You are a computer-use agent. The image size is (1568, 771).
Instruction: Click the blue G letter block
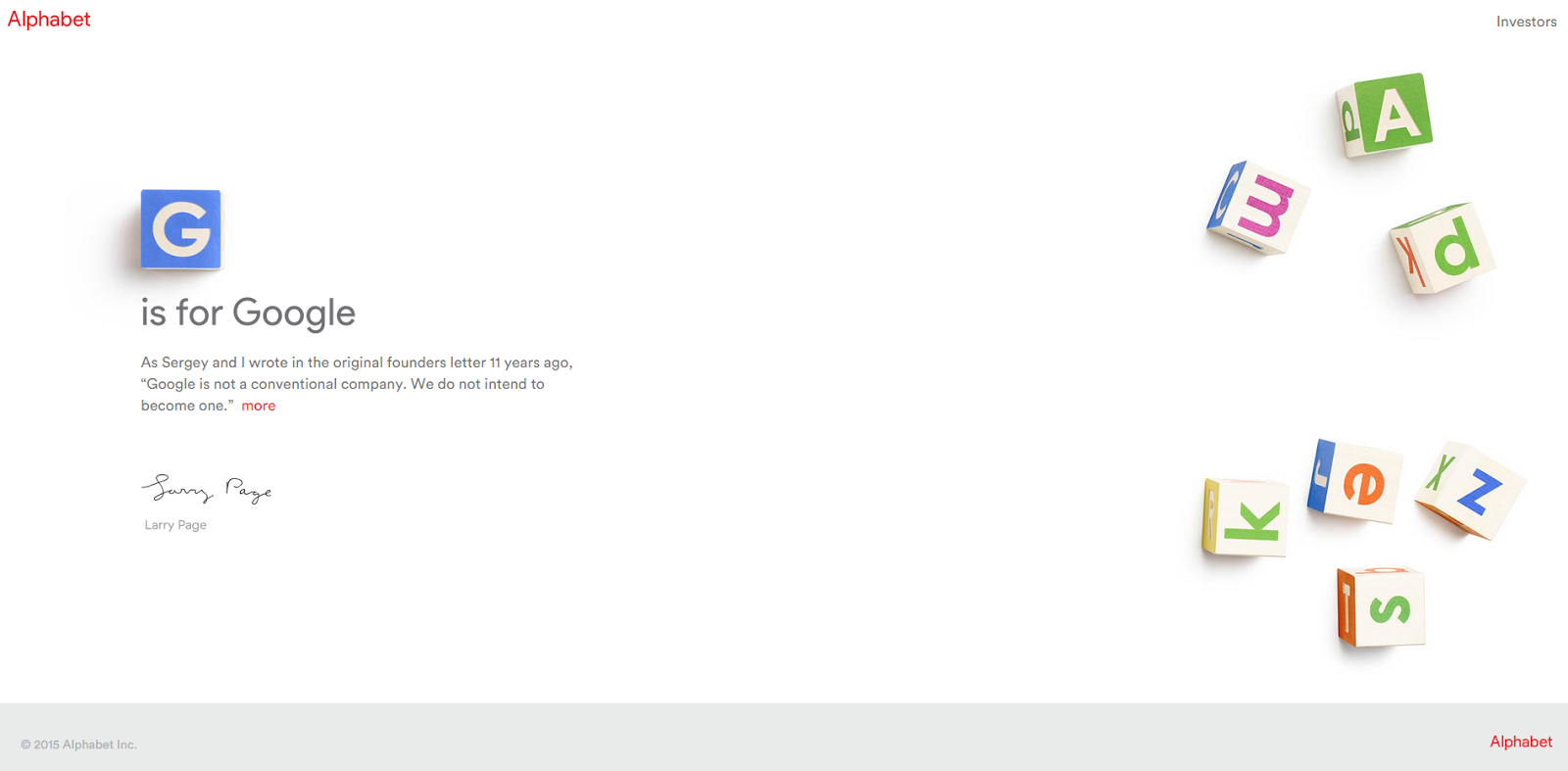(x=181, y=229)
